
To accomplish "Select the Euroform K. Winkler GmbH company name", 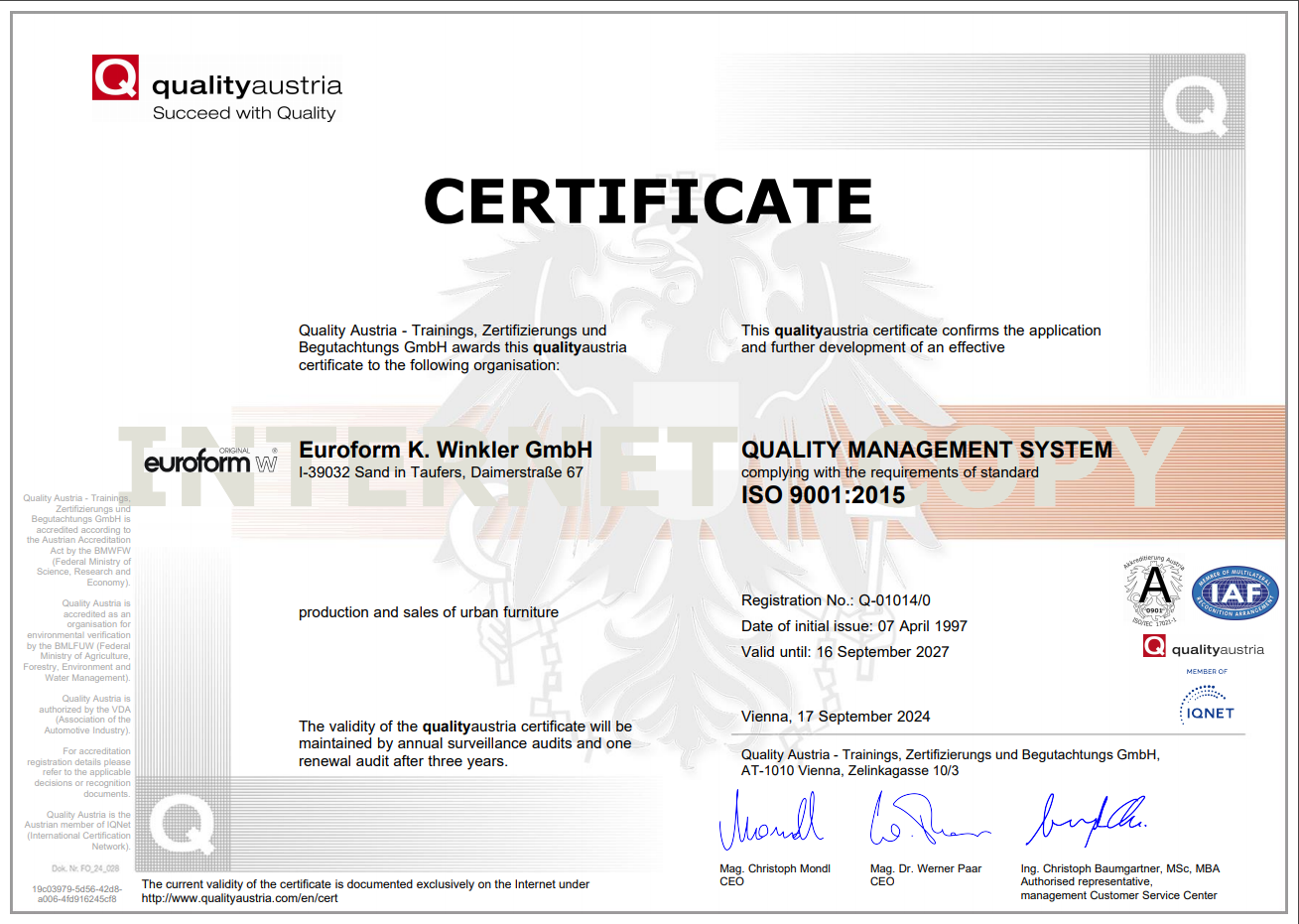I will point(446,451).
